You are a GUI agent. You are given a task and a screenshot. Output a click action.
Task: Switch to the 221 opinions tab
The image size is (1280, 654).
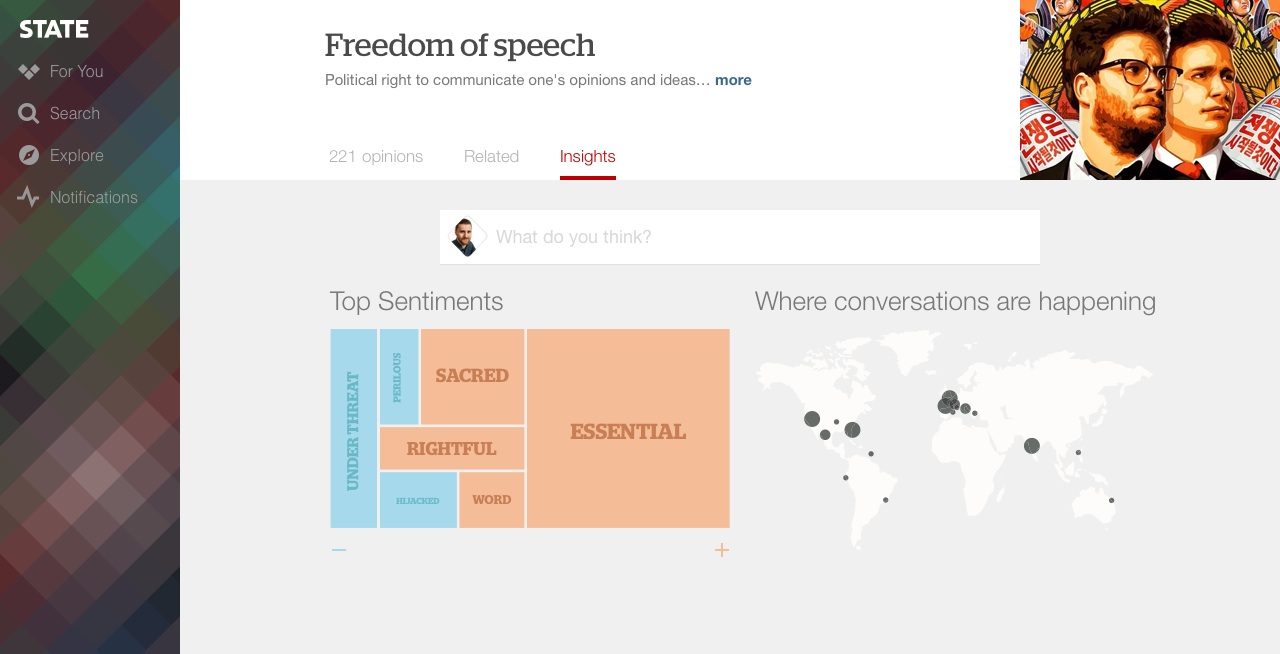(376, 156)
